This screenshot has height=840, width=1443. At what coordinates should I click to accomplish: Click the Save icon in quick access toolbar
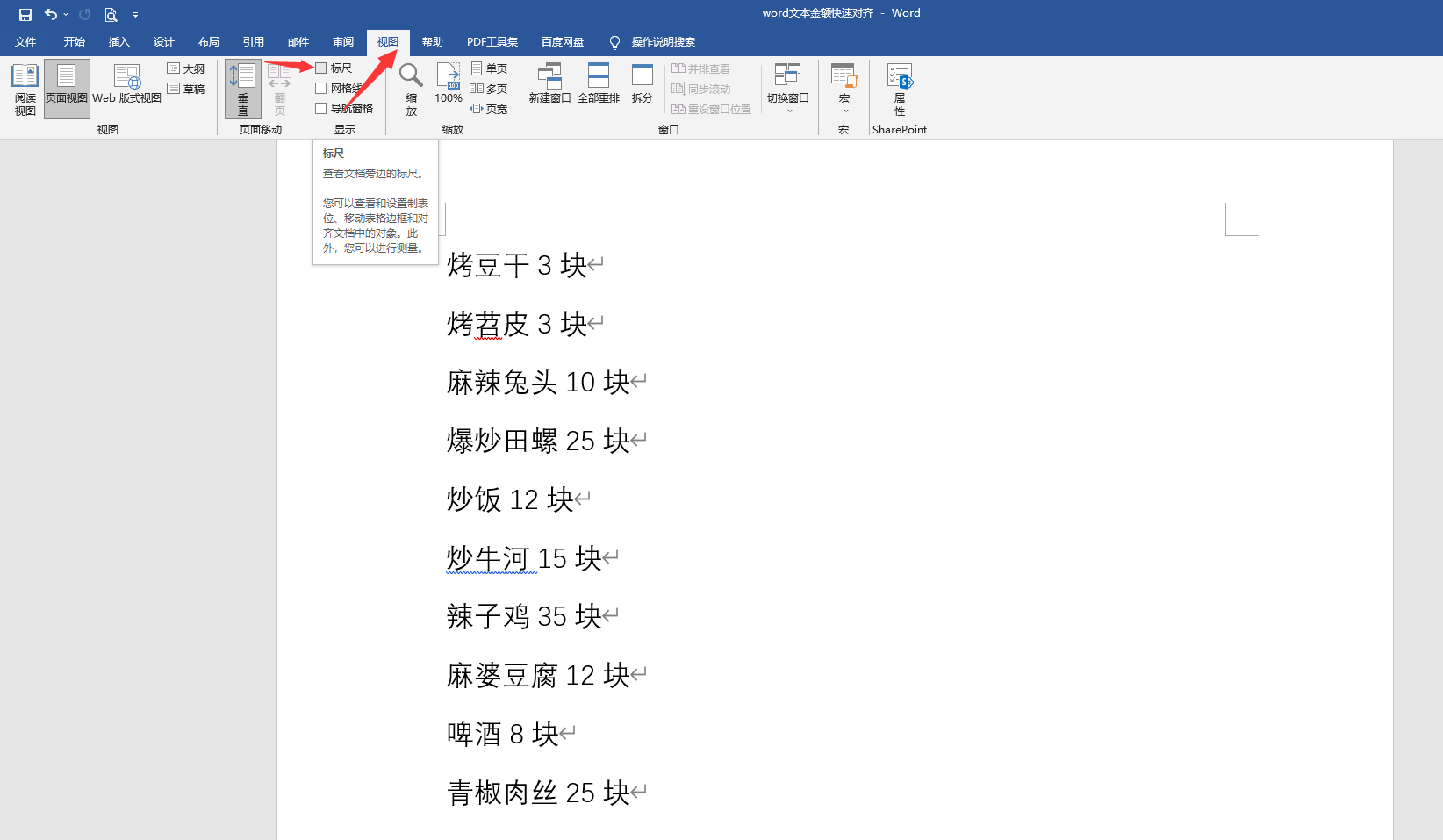[25, 14]
